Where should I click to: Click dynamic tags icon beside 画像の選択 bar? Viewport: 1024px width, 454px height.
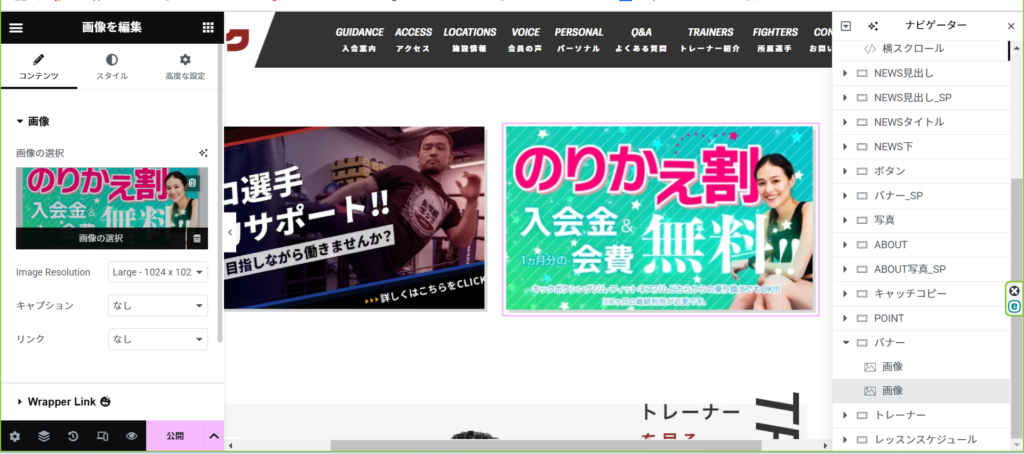pyautogui.click(x=197, y=238)
